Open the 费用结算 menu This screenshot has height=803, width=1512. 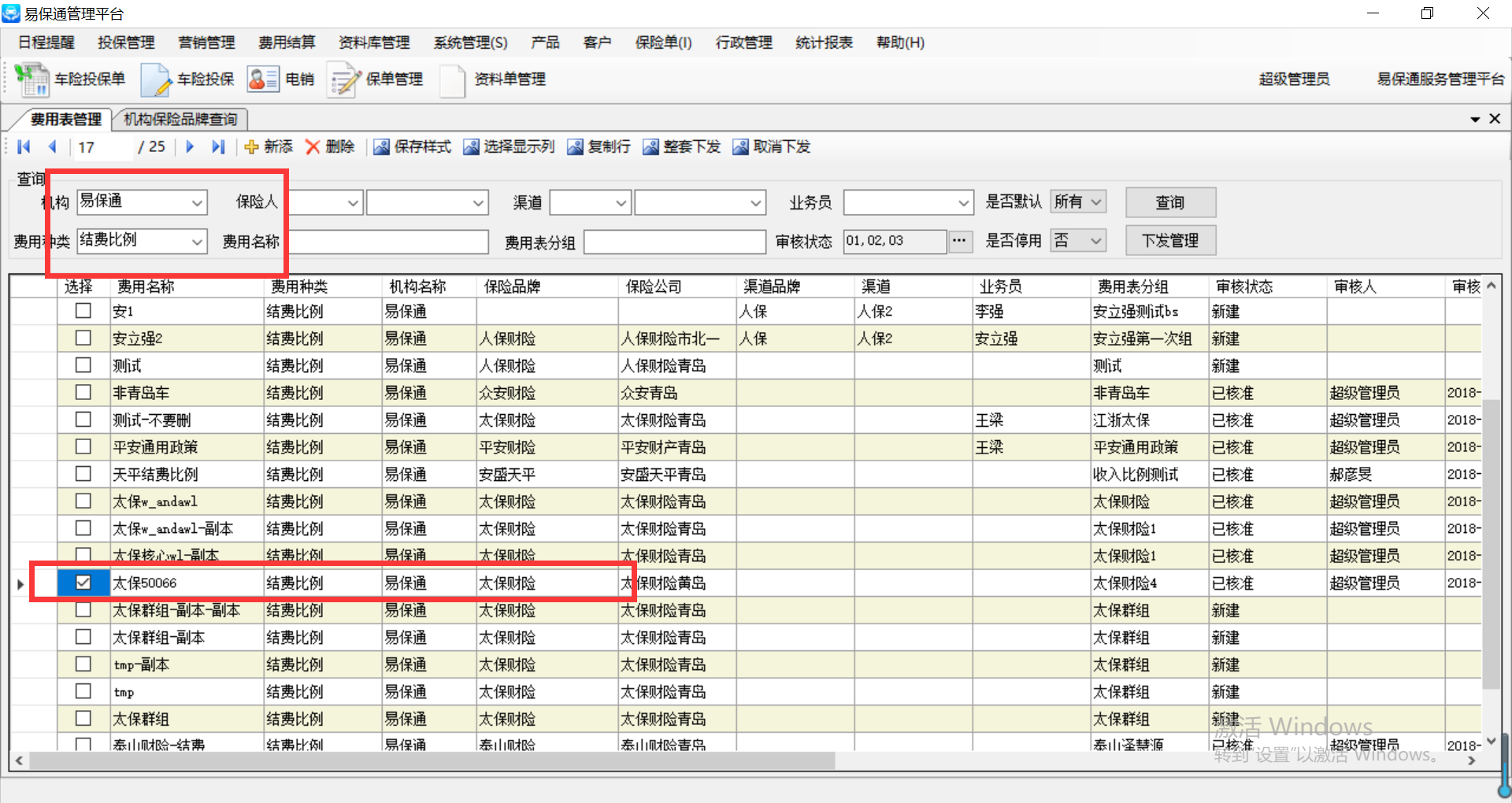pyautogui.click(x=287, y=43)
